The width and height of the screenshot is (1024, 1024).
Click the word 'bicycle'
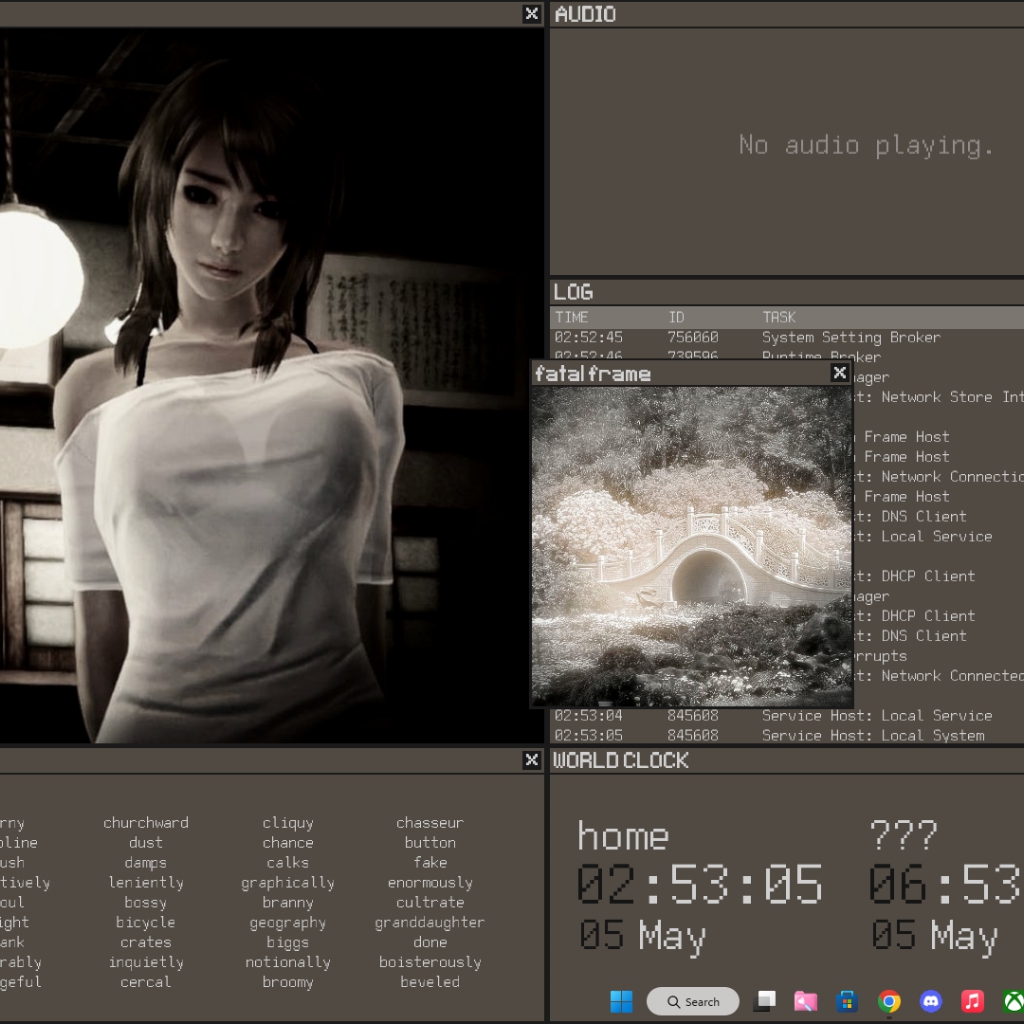pos(146,922)
